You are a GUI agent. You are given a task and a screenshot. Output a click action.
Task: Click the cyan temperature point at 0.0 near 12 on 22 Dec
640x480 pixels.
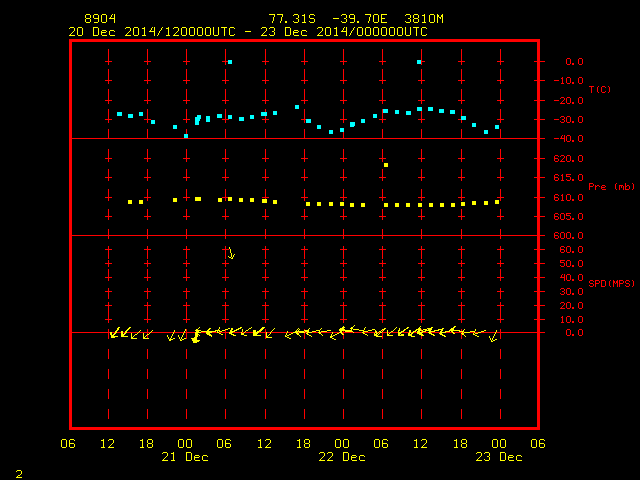click(x=419, y=62)
